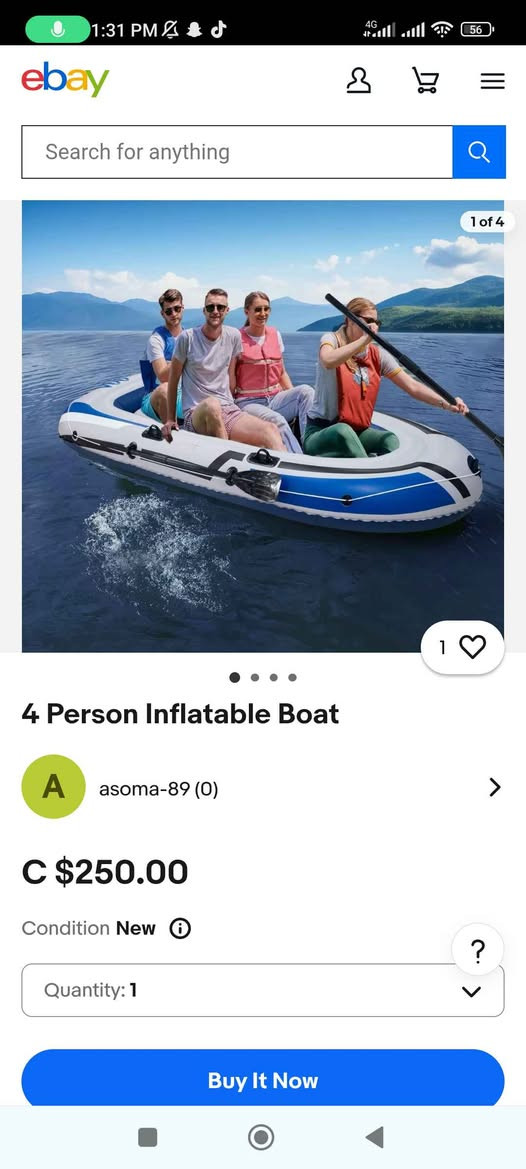Screen dimensions: 526x1169
Task: Open seller asoma-89 profile name
Action: point(159,789)
